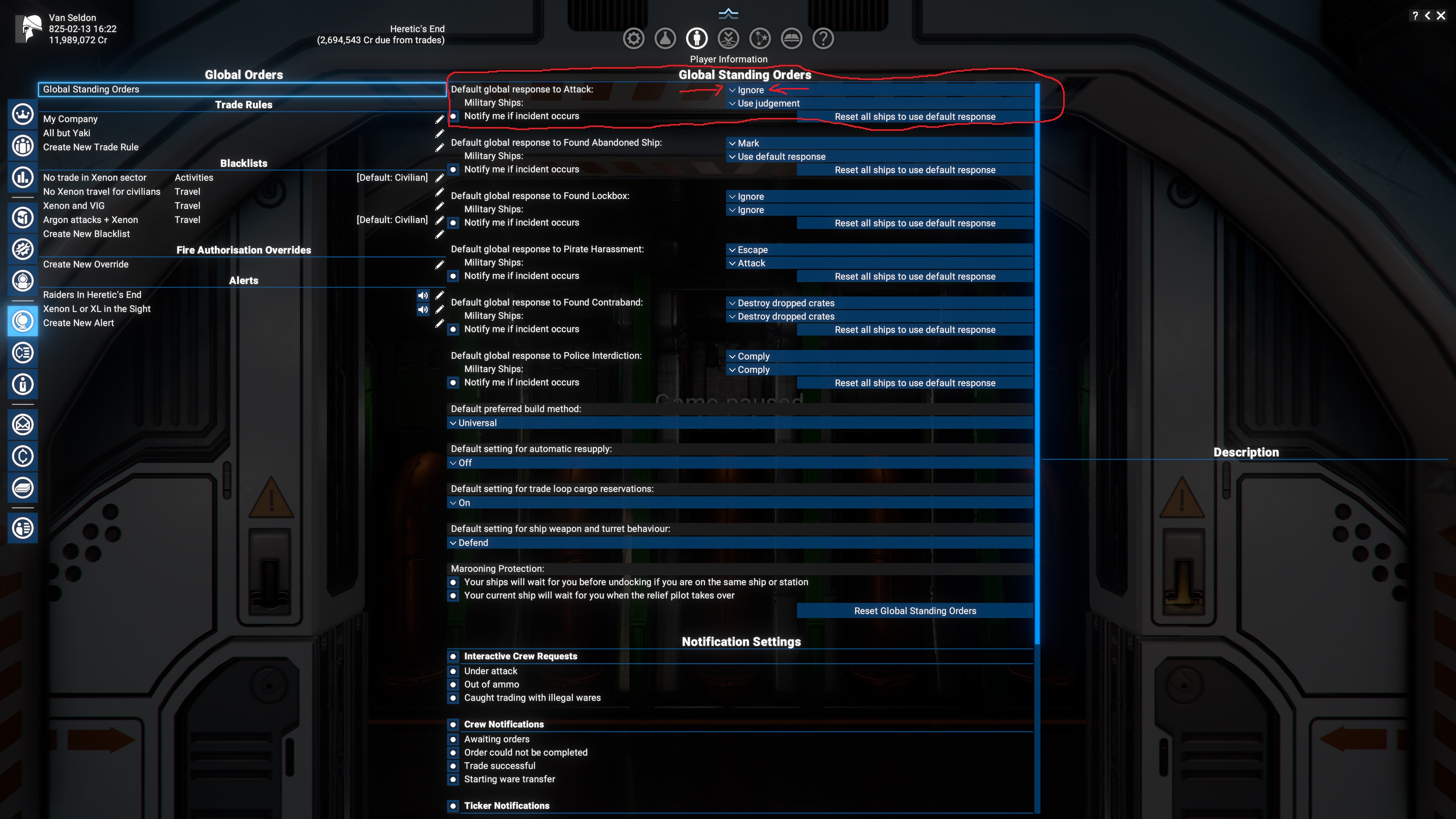Open the Help question mark icon
The image size is (1456, 819).
click(x=822, y=38)
